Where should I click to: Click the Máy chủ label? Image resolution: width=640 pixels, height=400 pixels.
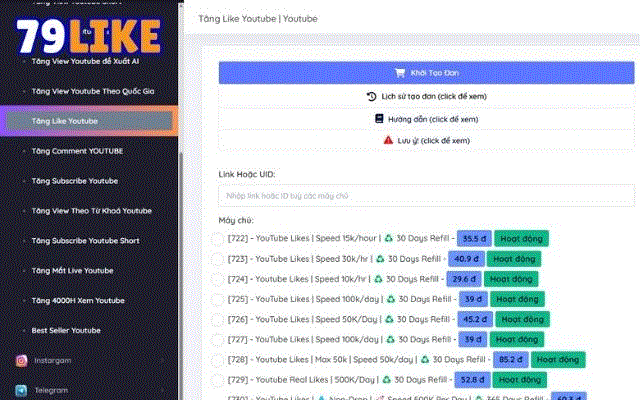[236, 220]
